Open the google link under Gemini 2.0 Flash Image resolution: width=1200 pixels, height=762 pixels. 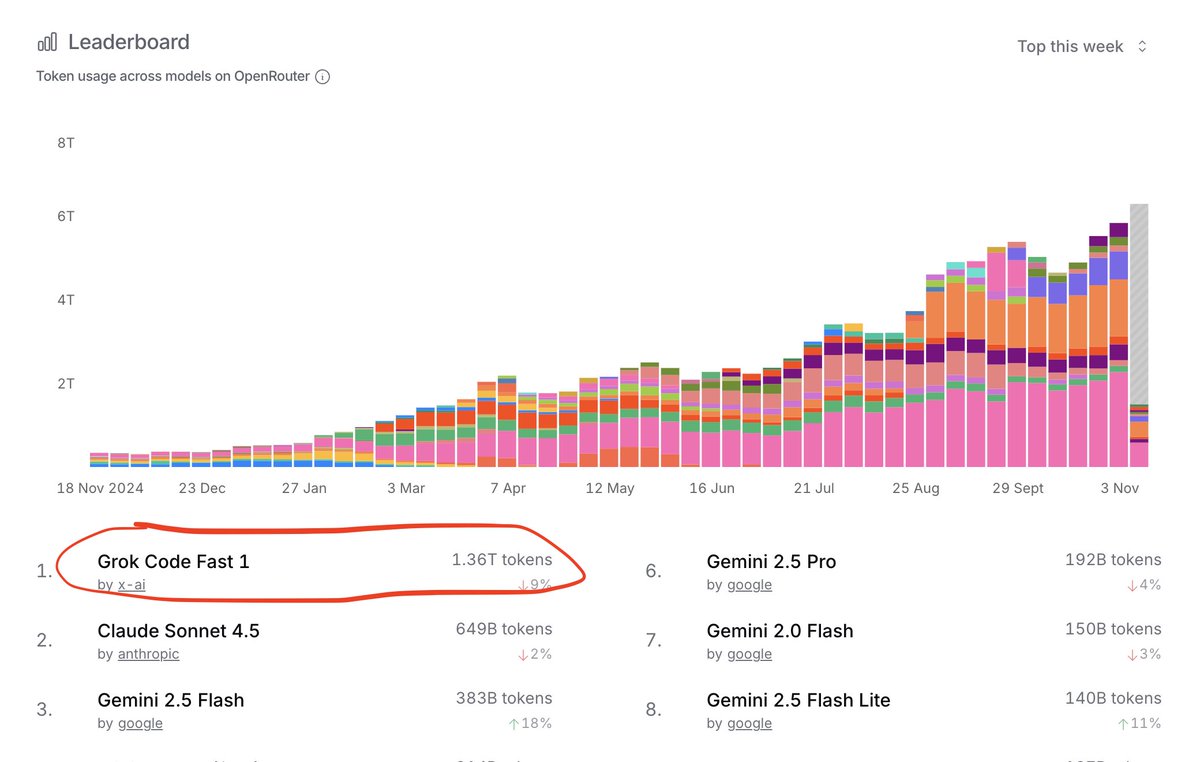[x=749, y=654]
